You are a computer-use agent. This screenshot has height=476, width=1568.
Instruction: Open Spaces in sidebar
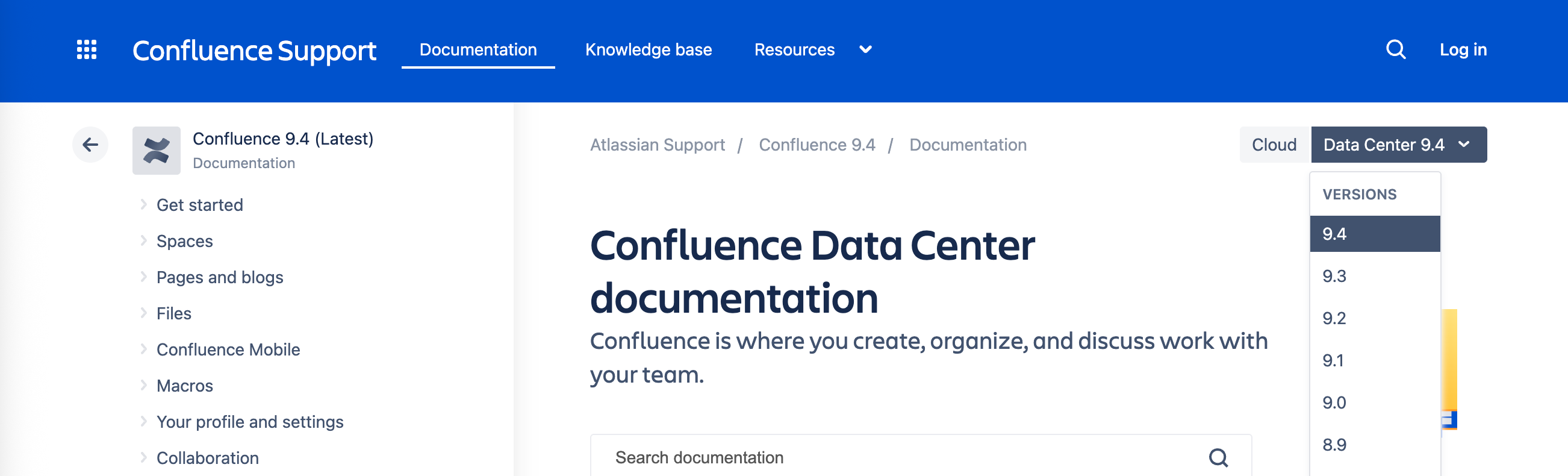[184, 241]
